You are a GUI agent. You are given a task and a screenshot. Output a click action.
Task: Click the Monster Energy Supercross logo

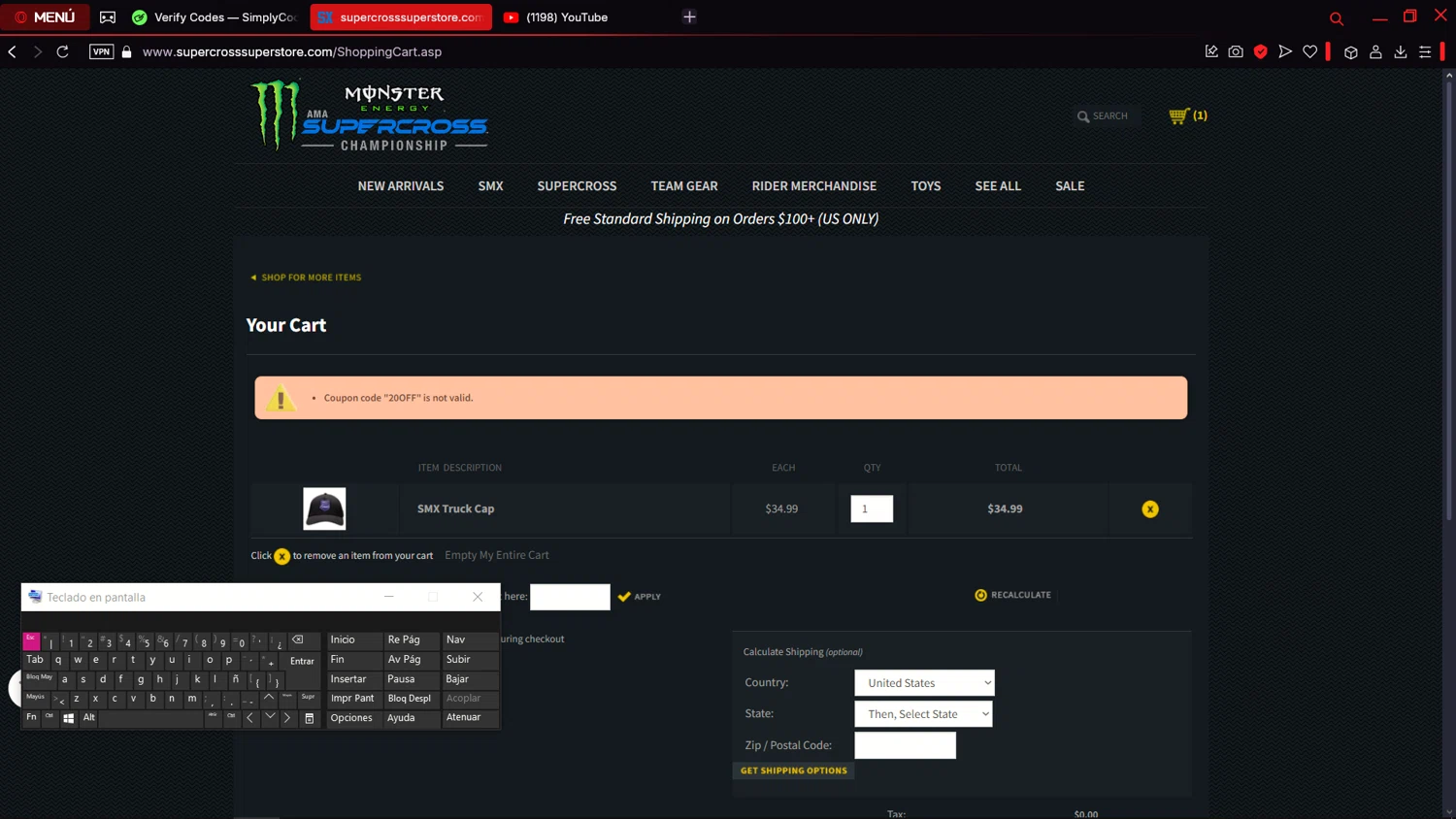369,115
